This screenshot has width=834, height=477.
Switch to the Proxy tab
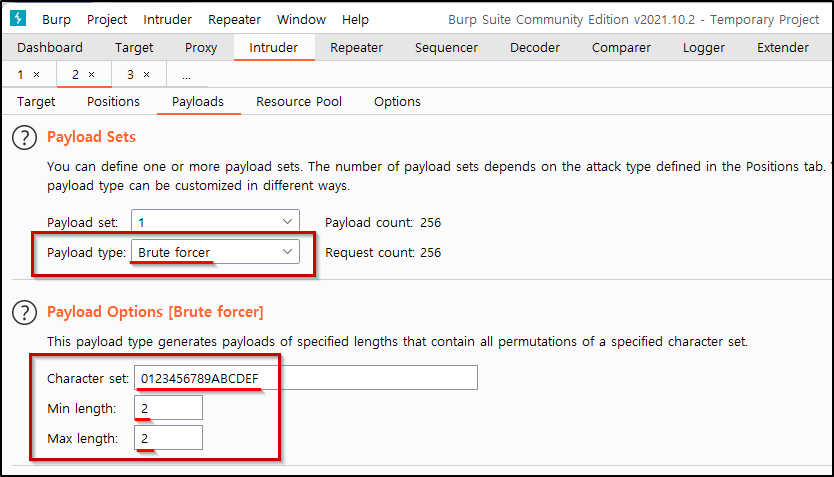(201, 48)
